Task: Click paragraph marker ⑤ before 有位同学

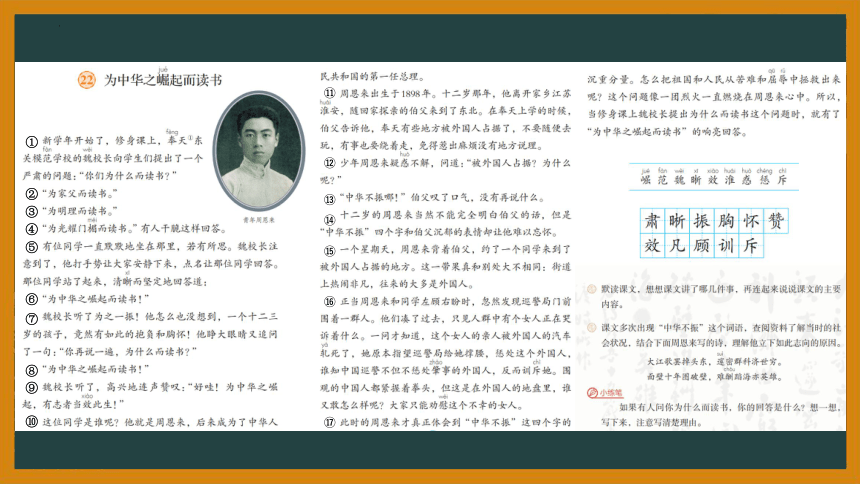Action: coord(31,246)
